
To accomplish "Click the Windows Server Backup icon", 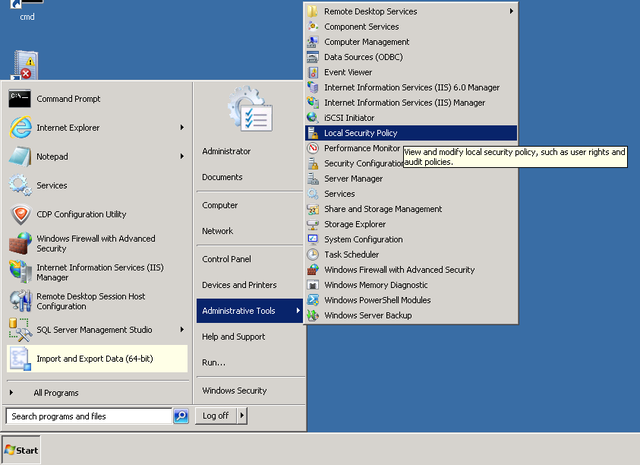I will pyautogui.click(x=313, y=315).
